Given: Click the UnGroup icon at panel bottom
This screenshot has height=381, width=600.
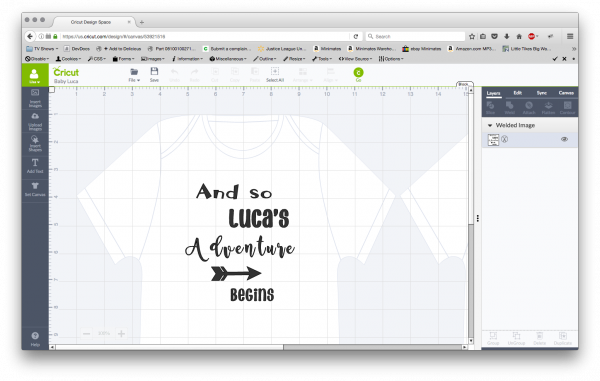Looking at the screenshot, I should tap(516, 338).
